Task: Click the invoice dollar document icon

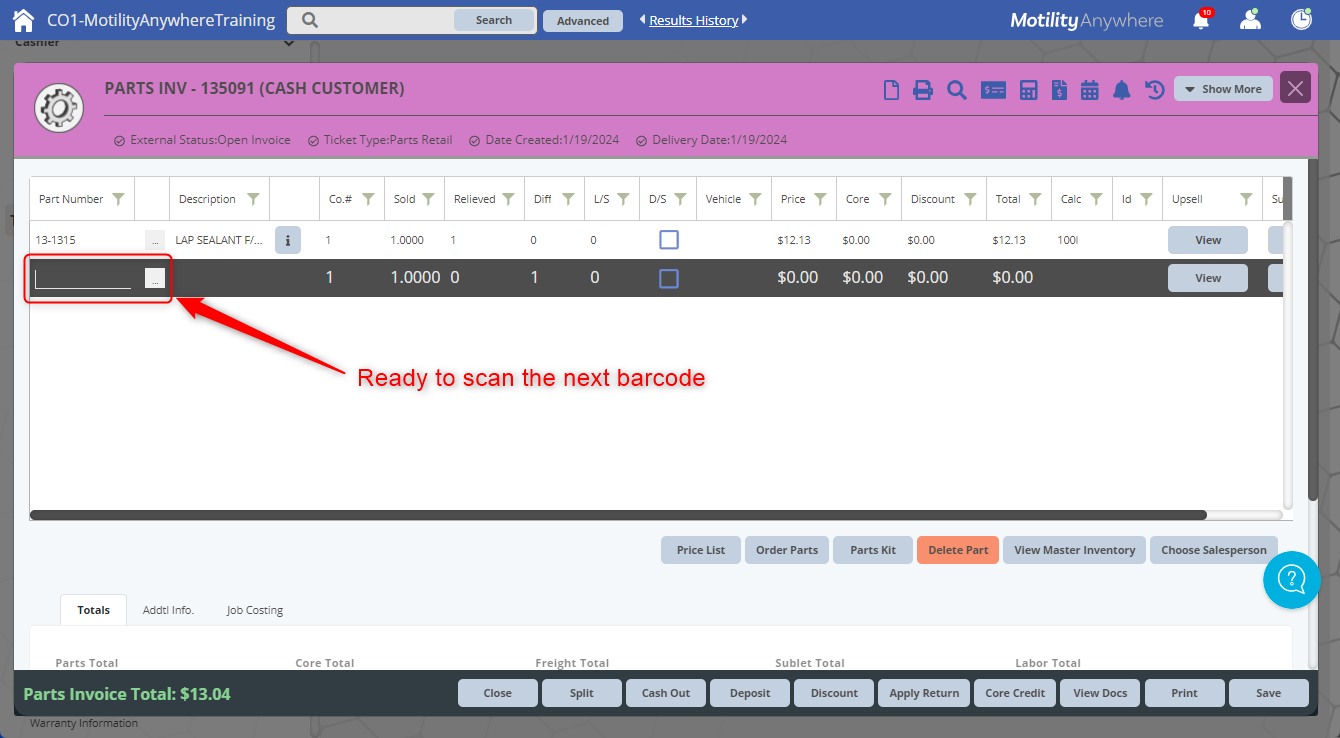Action: coord(1059,90)
